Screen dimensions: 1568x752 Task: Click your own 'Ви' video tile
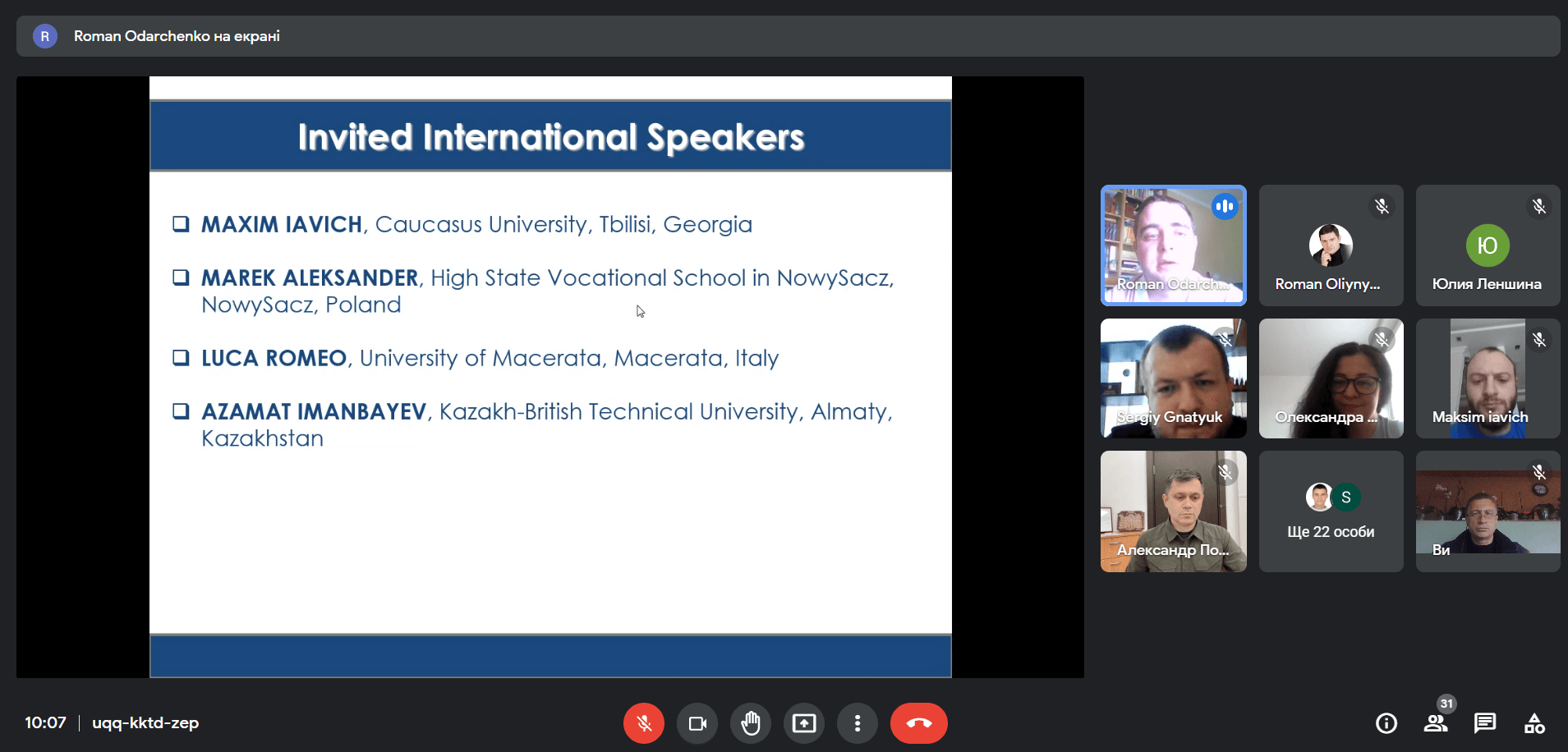point(1488,511)
